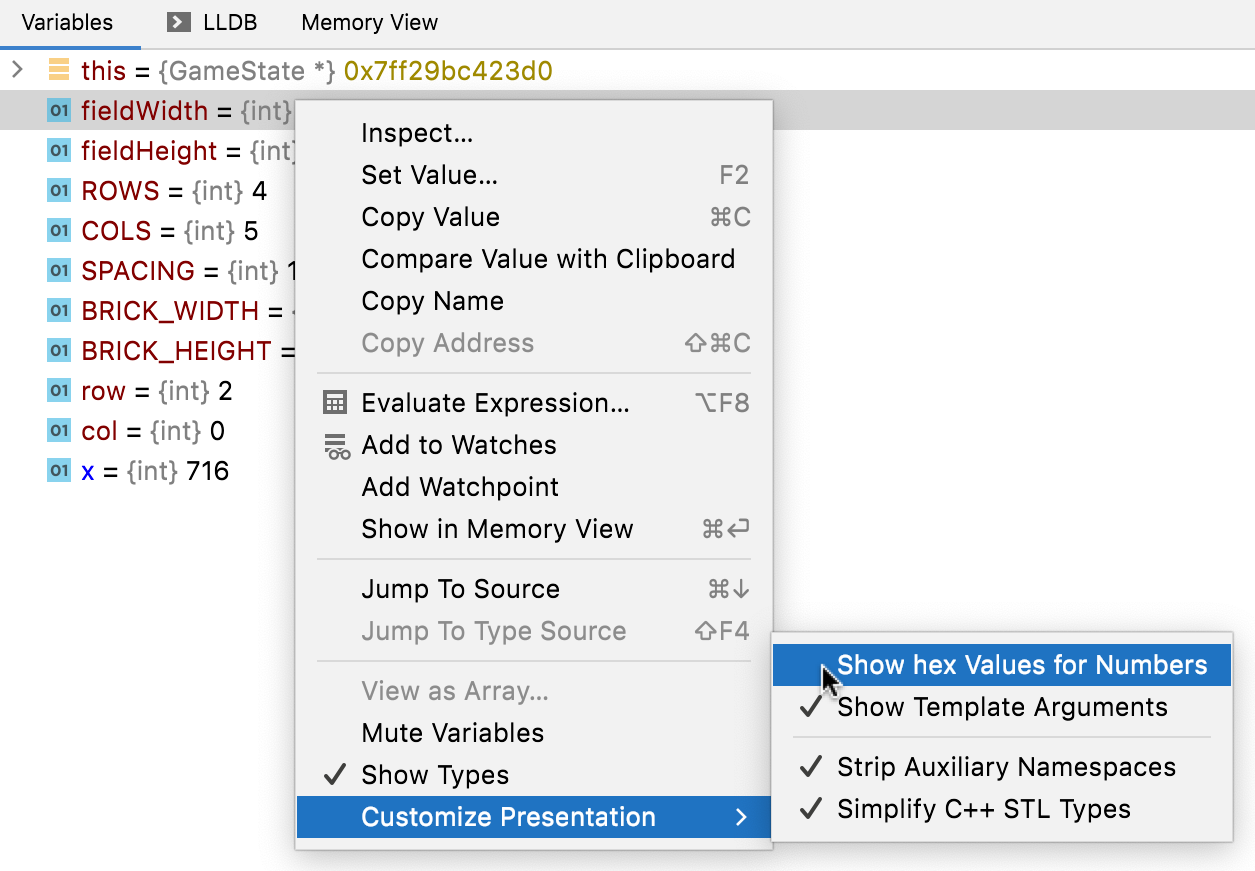The image size is (1255, 871).
Task: Click the calculator icon beside Evaluate Expression
Action: tap(335, 403)
